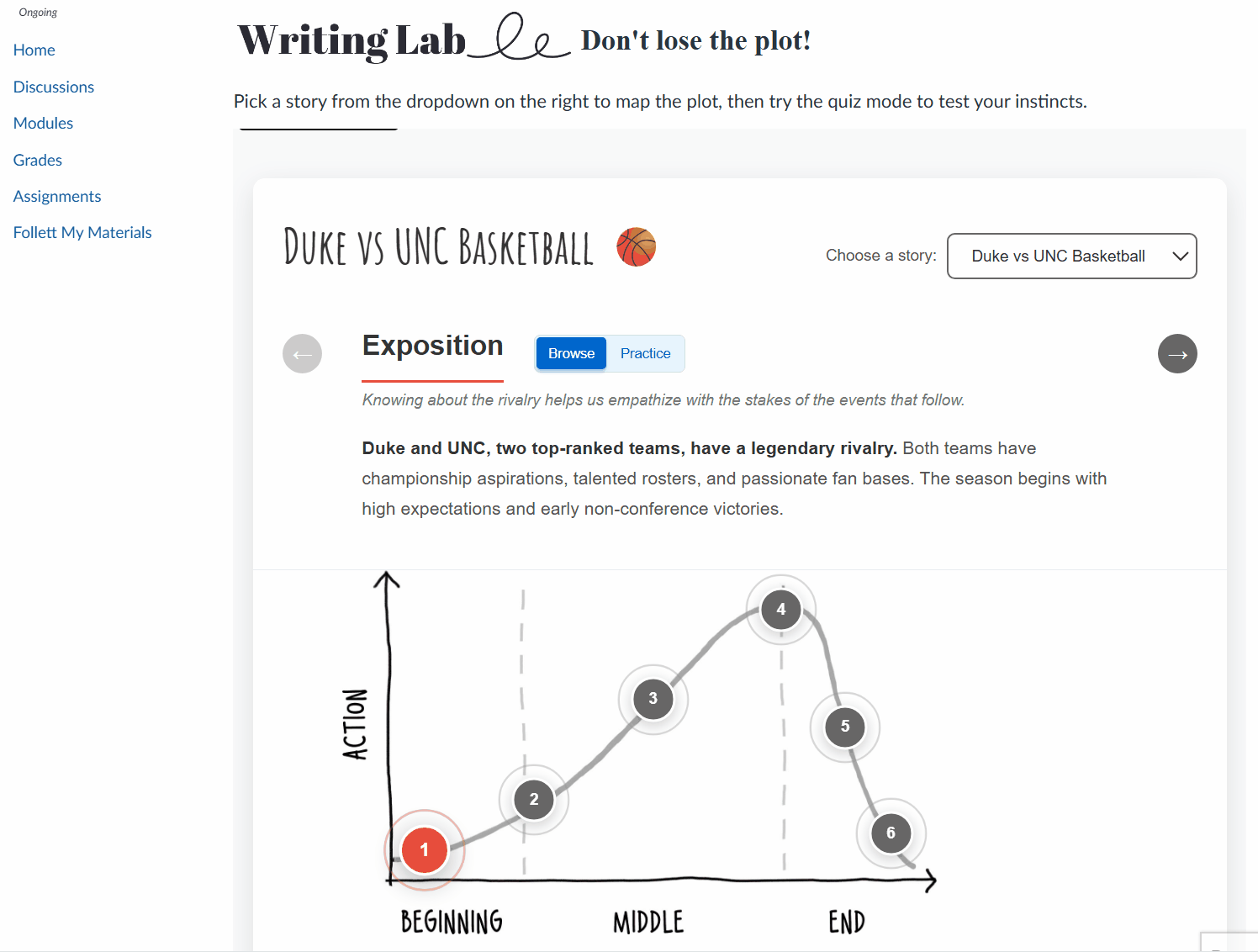This screenshot has height=952, width=1258.
Task: Select plot point 6 at the story's end
Action: tap(891, 833)
